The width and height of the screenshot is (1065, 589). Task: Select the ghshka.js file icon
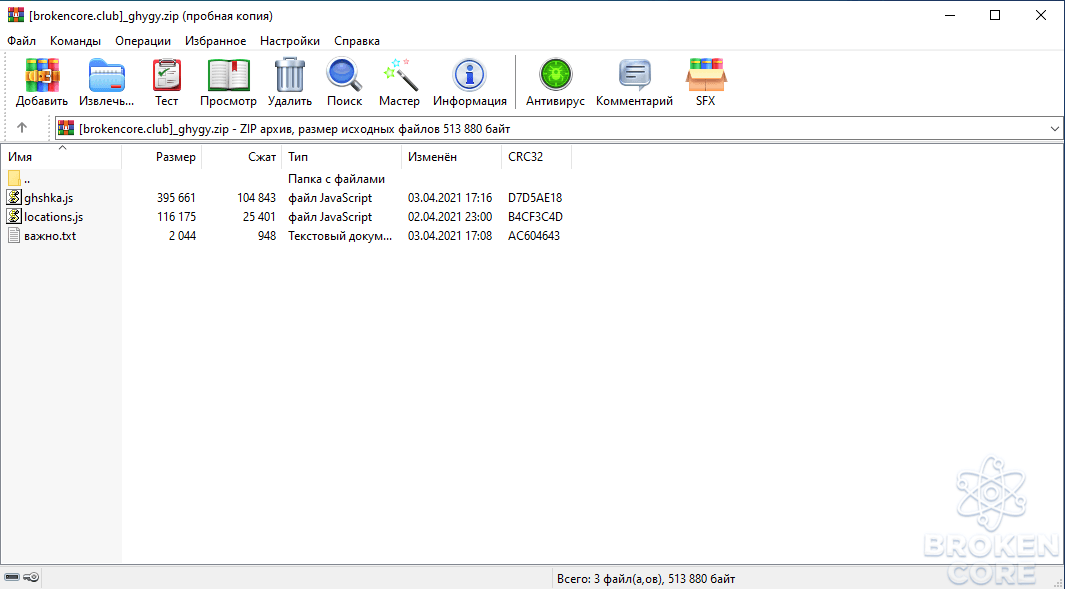coord(14,198)
